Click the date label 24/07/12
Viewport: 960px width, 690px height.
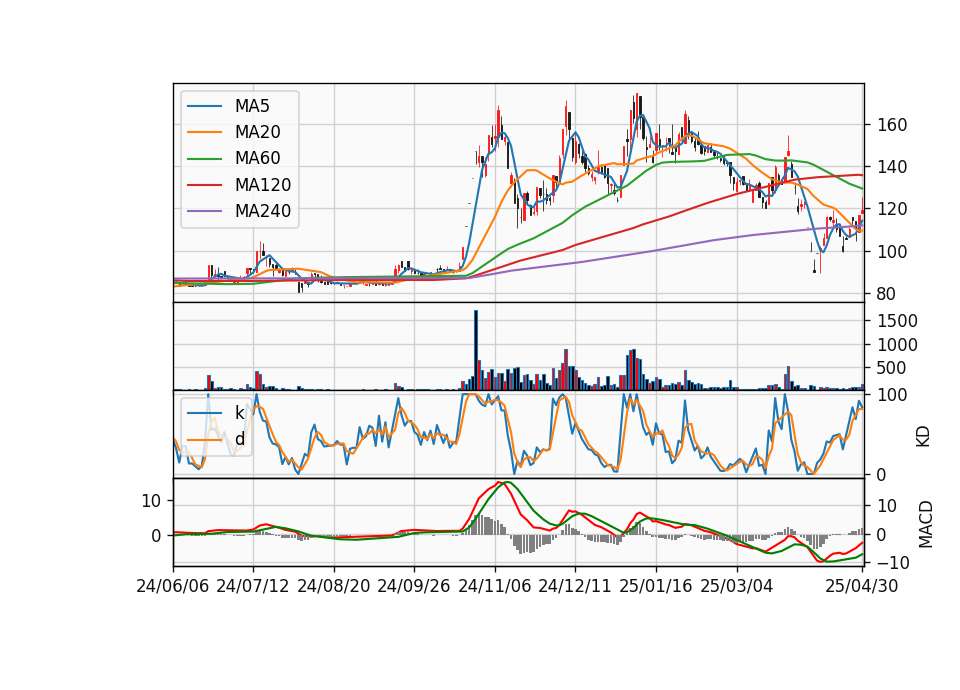pos(253,587)
